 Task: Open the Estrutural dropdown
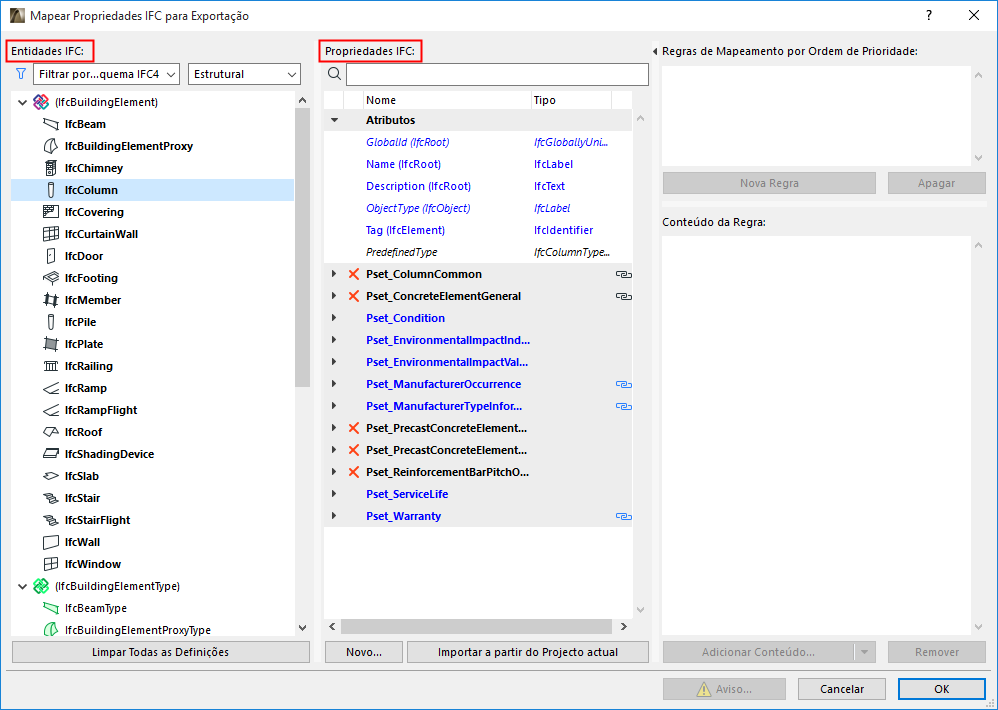244,74
